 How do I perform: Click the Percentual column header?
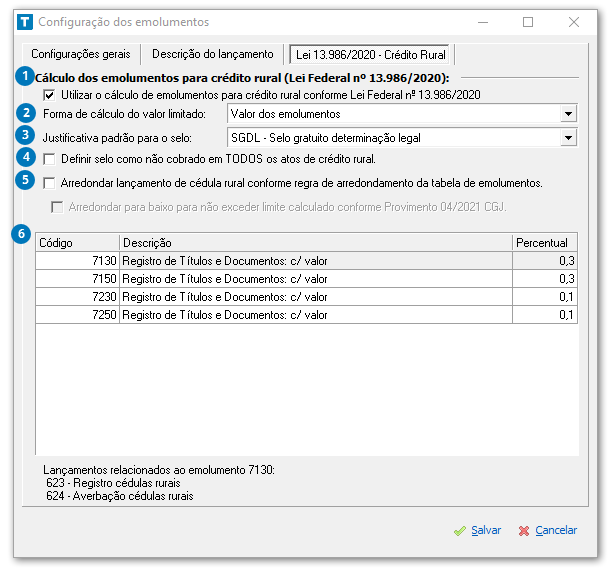545,243
